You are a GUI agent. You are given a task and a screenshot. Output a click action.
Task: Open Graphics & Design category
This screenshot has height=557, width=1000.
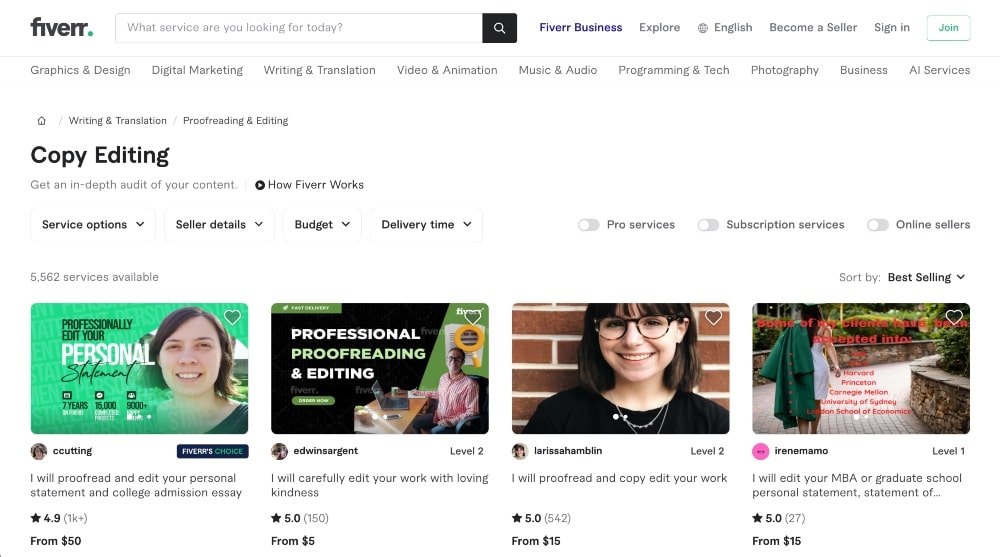pos(80,70)
